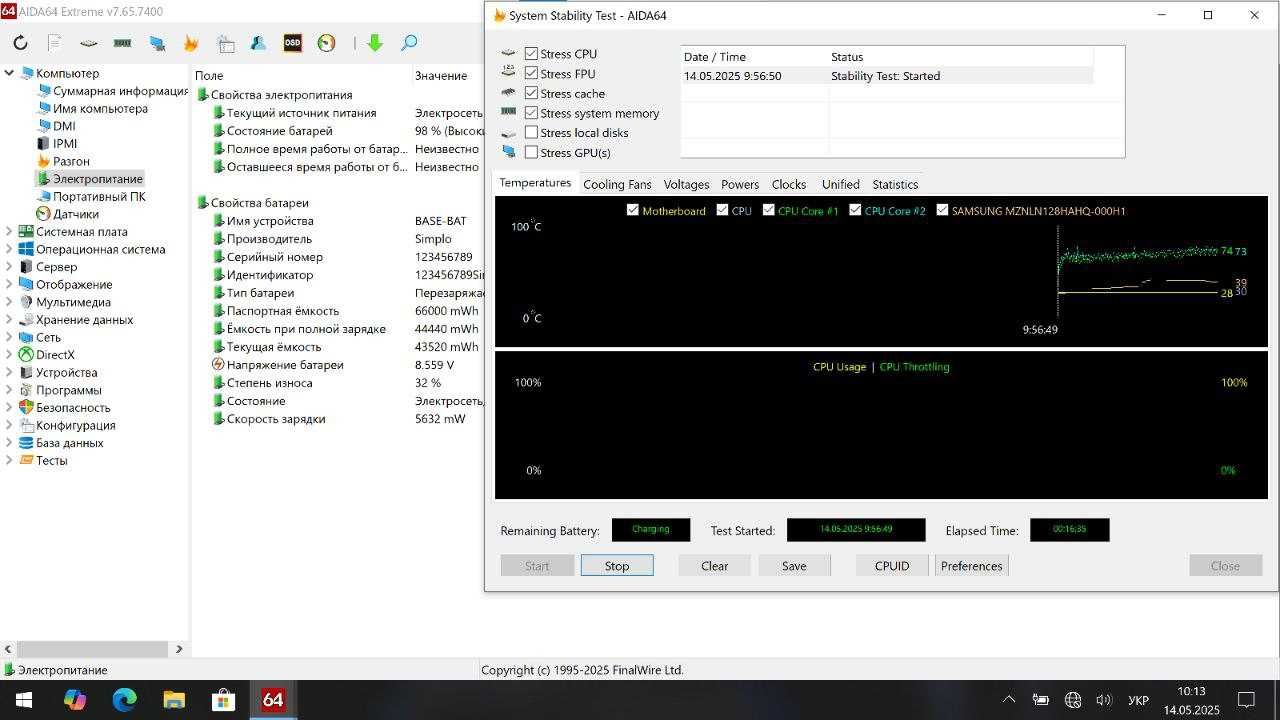Click the Clear button

[714, 565]
